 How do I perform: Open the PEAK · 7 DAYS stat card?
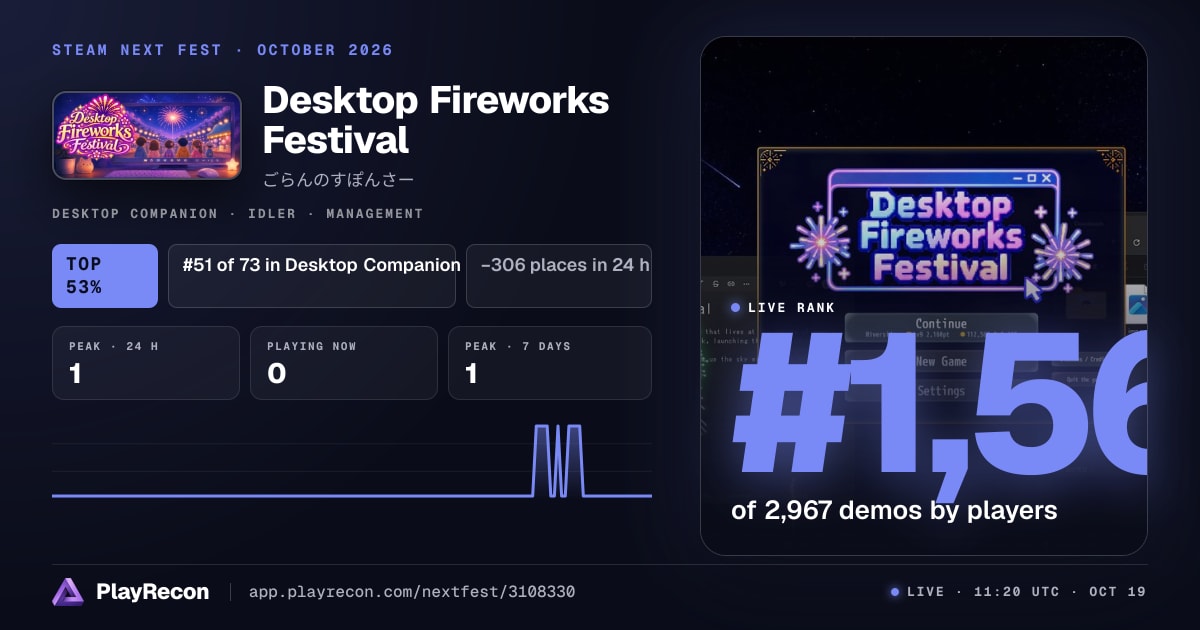[x=550, y=363]
